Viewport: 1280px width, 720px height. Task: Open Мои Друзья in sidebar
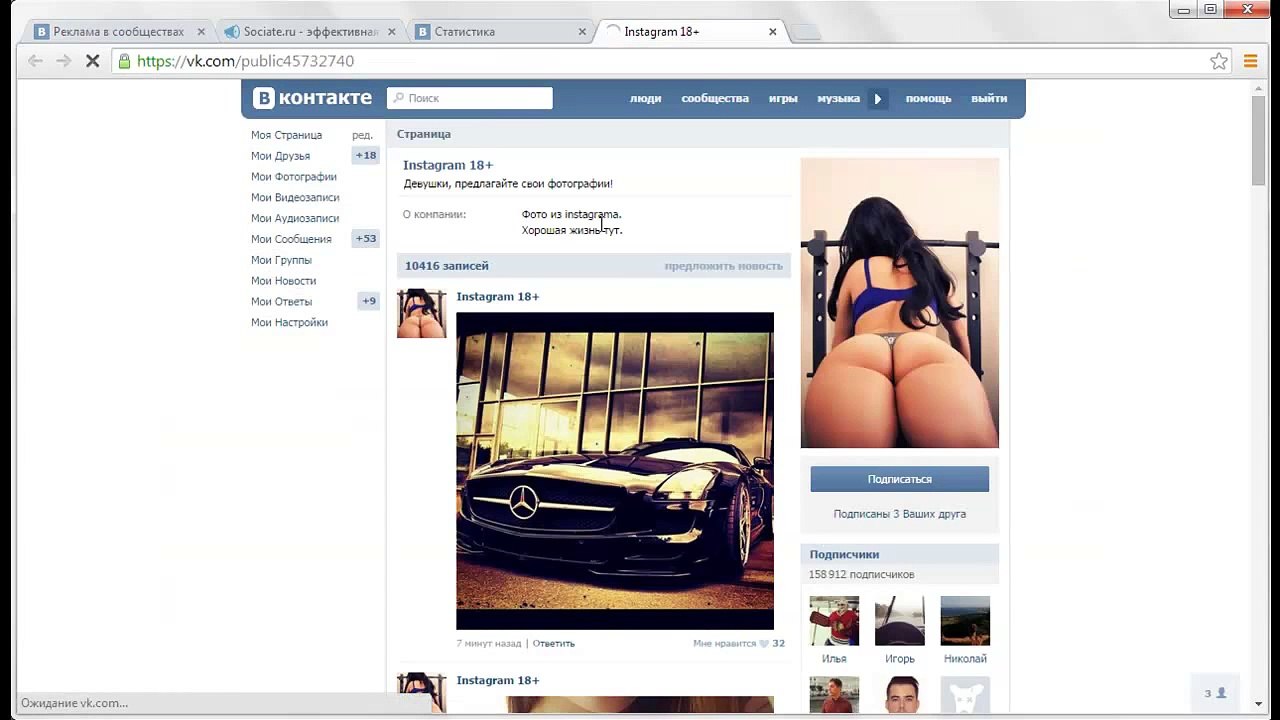point(281,156)
